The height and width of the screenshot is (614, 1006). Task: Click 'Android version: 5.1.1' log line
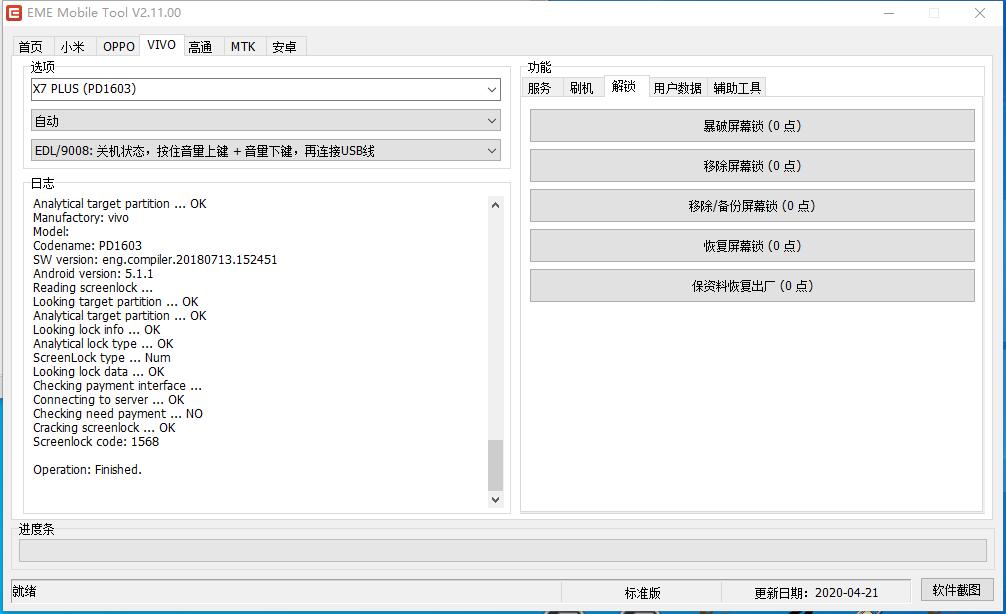(x=93, y=274)
